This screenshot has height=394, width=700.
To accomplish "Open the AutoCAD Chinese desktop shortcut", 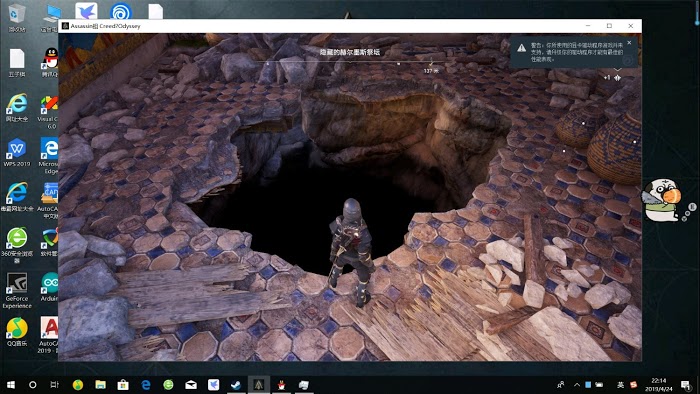I will point(48,200).
